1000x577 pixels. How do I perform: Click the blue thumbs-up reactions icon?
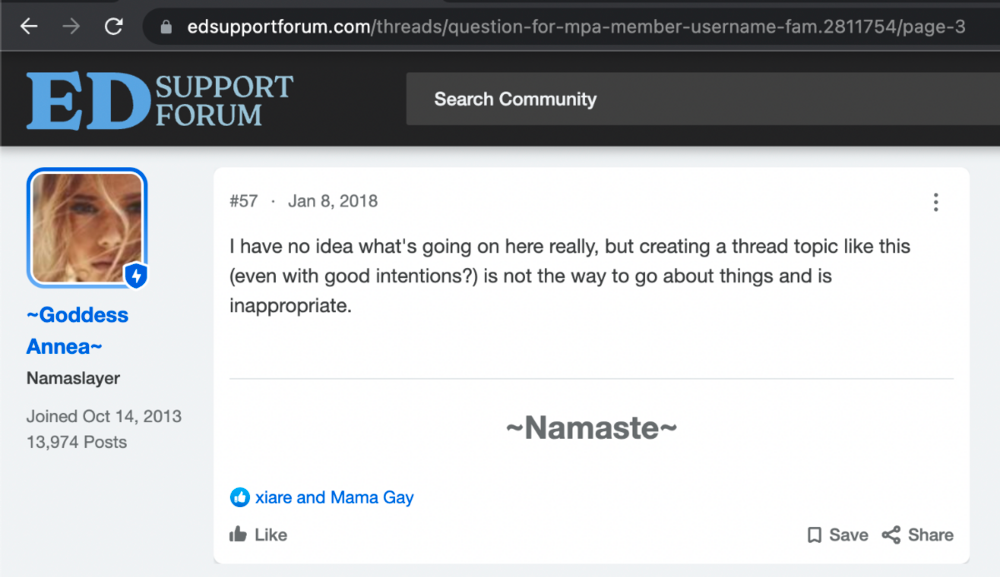[x=240, y=497]
